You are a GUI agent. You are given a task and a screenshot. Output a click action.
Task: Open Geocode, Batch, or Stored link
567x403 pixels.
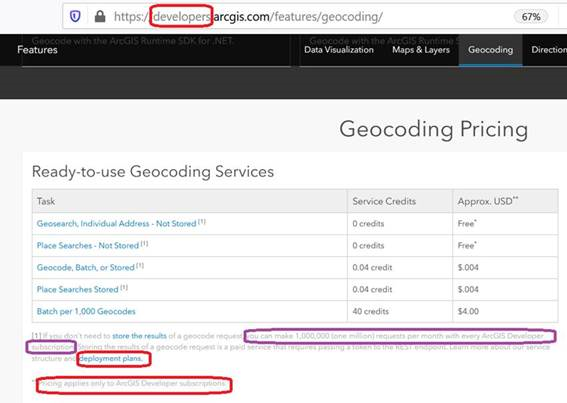(x=86, y=268)
